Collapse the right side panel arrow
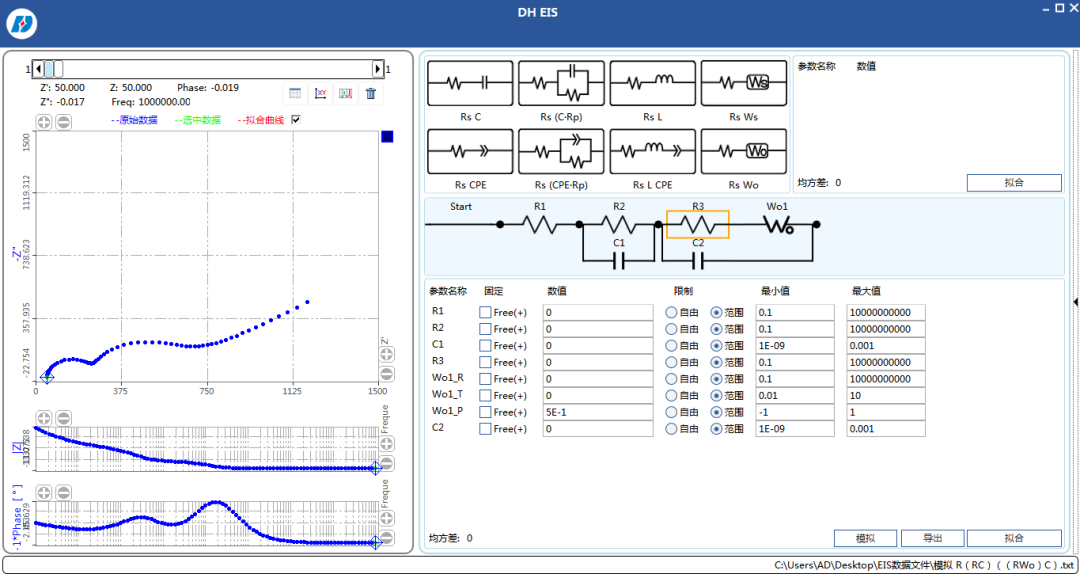 (x=1076, y=301)
